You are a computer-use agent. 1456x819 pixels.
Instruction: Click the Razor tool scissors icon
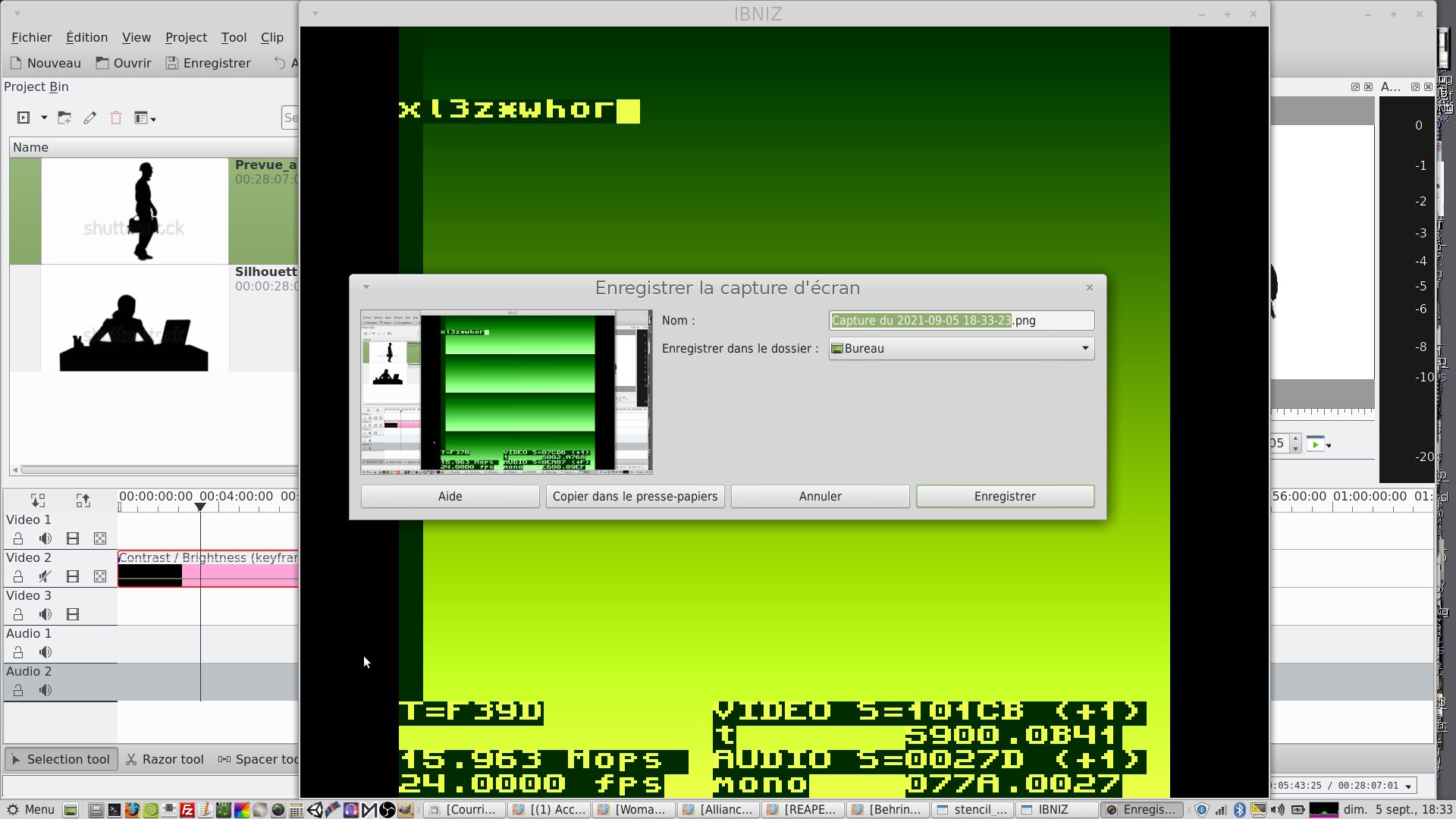[132, 759]
